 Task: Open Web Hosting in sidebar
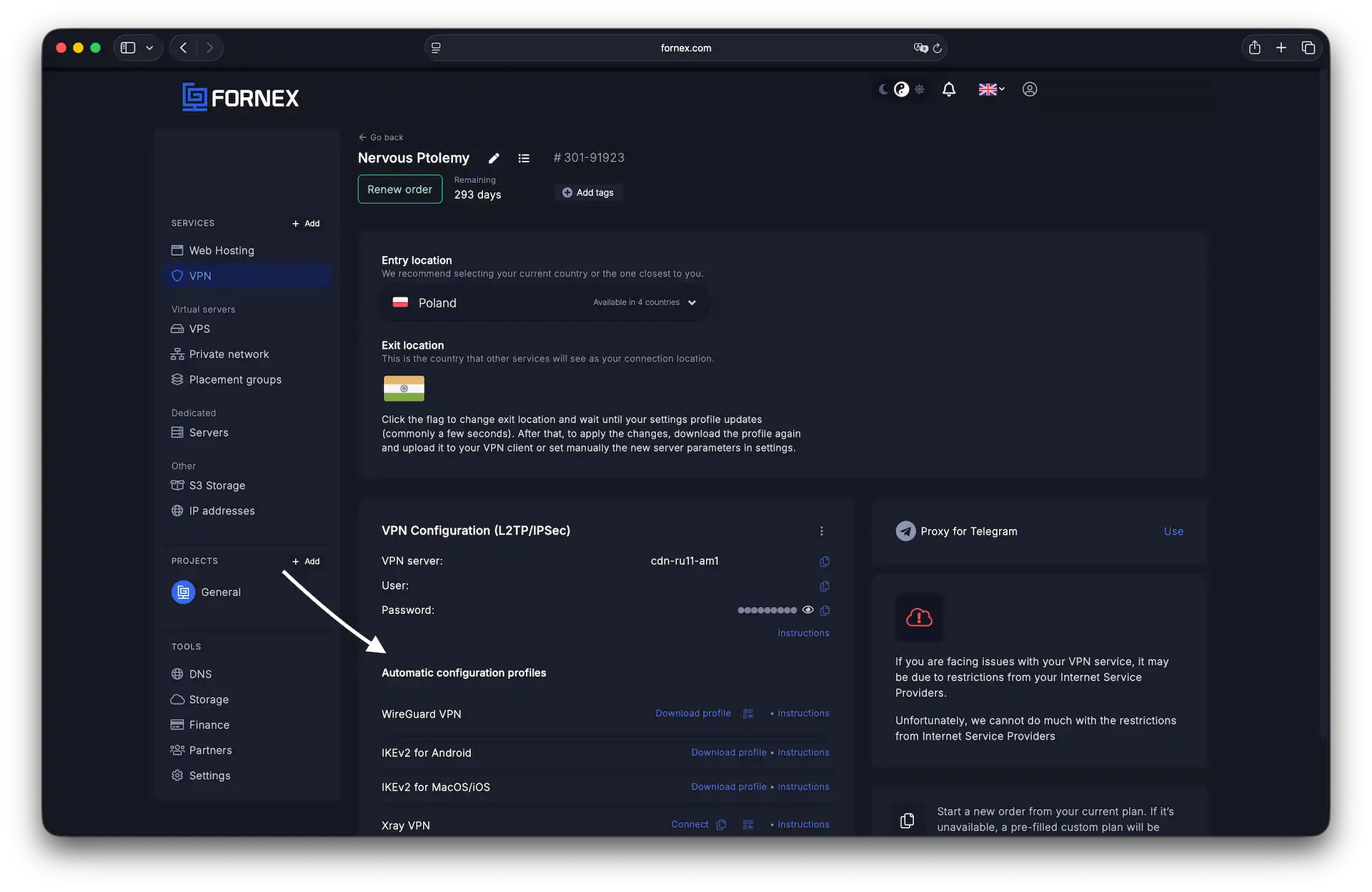247,250
